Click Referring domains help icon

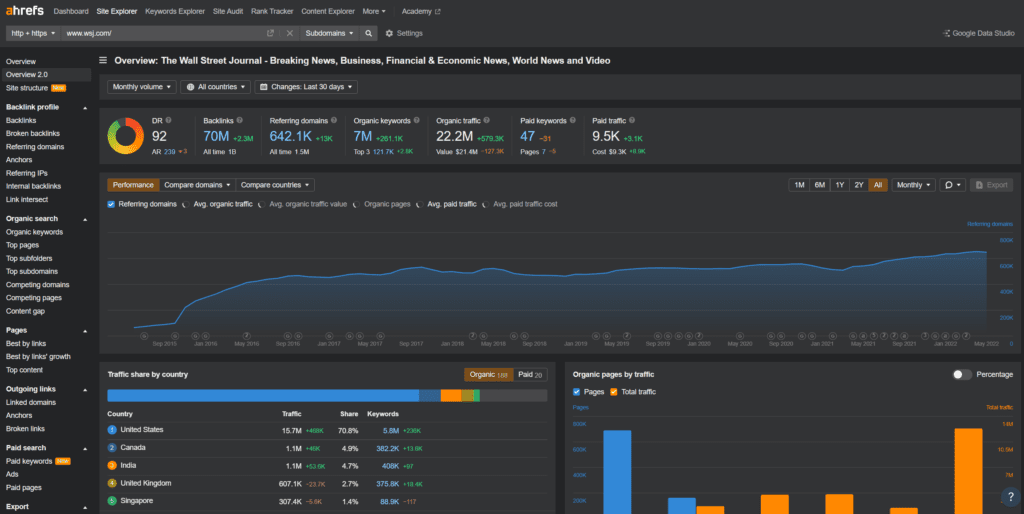tap(334, 120)
